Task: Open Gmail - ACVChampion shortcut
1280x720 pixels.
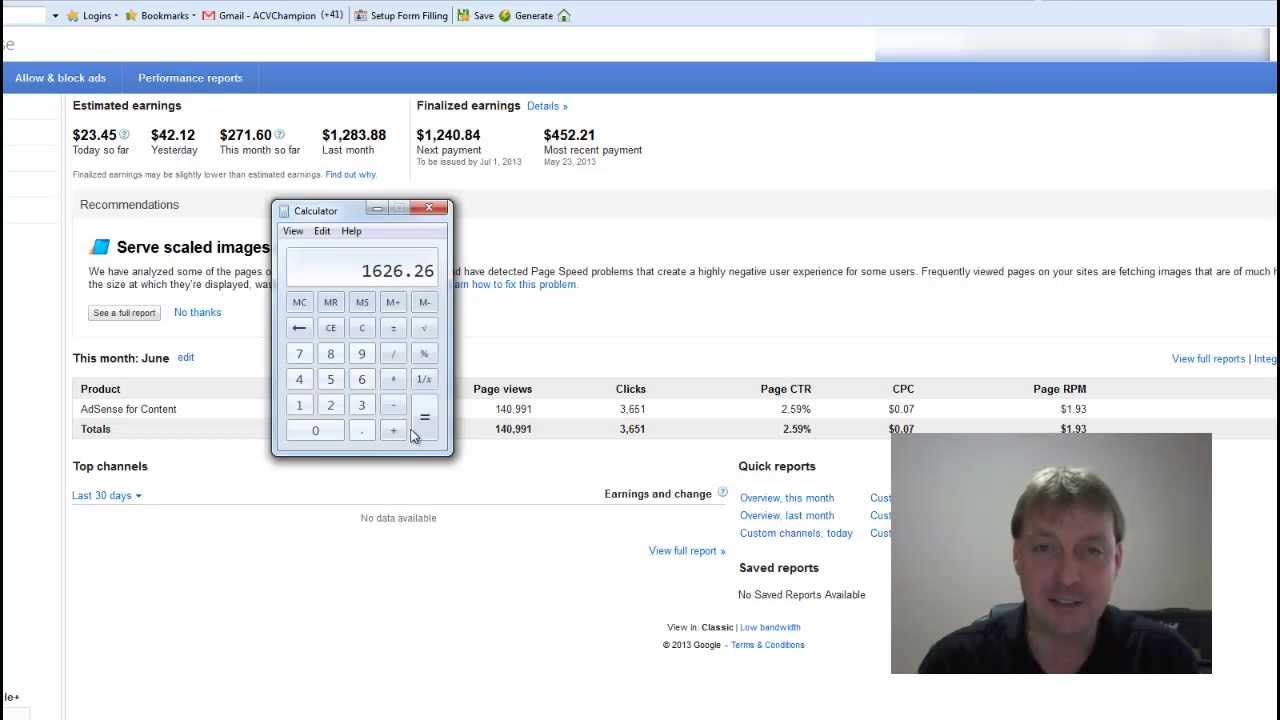Action: pos(273,16)
